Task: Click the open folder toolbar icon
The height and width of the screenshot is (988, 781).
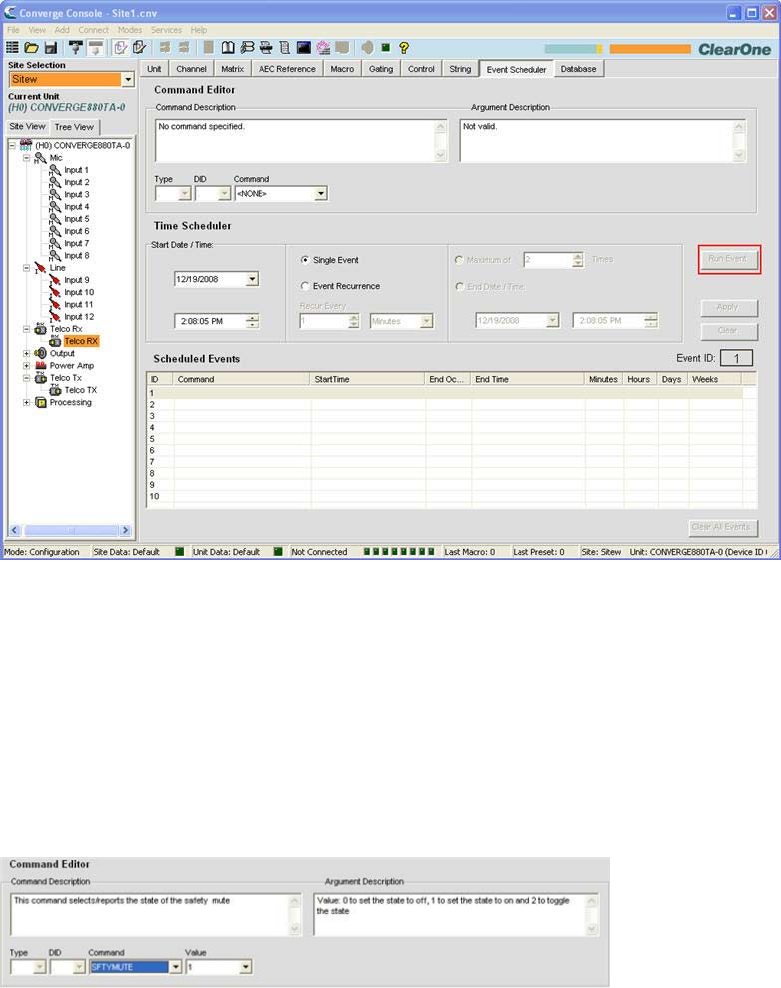Action: point(31,47)
